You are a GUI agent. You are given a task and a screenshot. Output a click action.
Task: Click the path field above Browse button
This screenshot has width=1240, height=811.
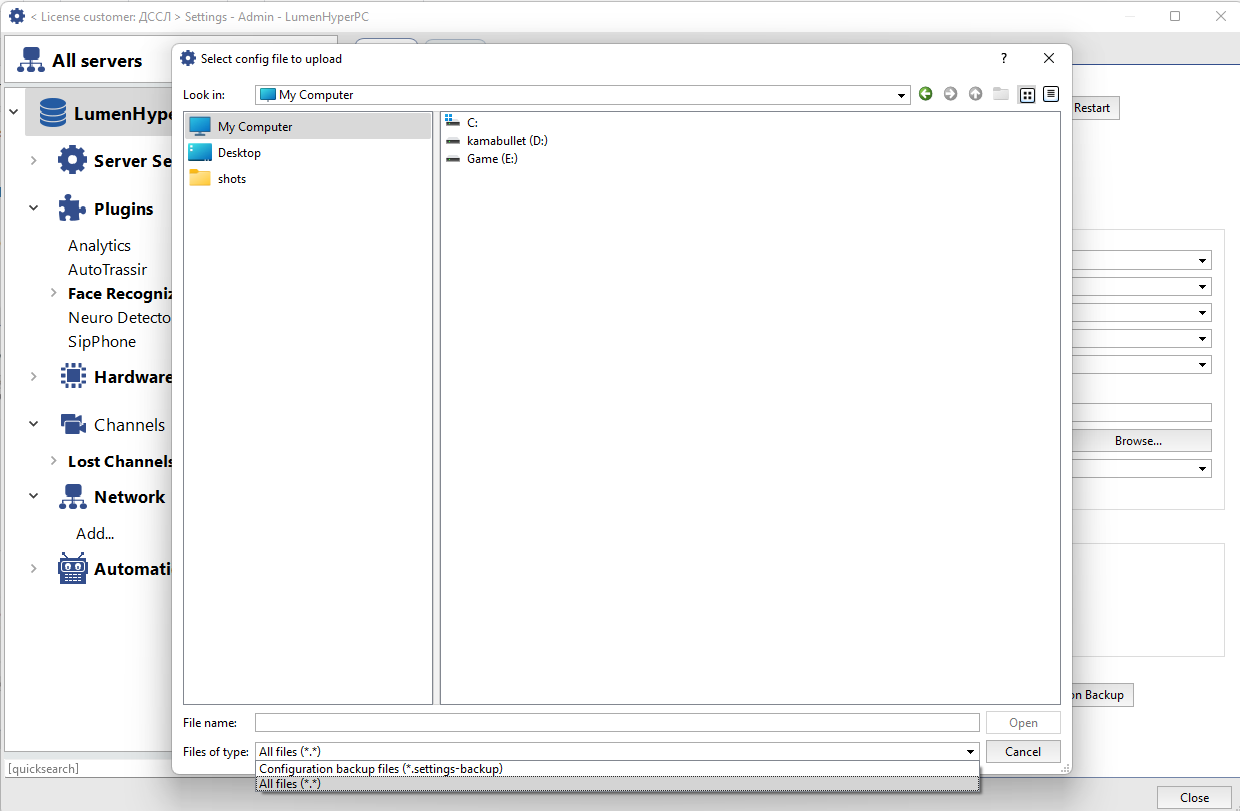point(1141,413)
